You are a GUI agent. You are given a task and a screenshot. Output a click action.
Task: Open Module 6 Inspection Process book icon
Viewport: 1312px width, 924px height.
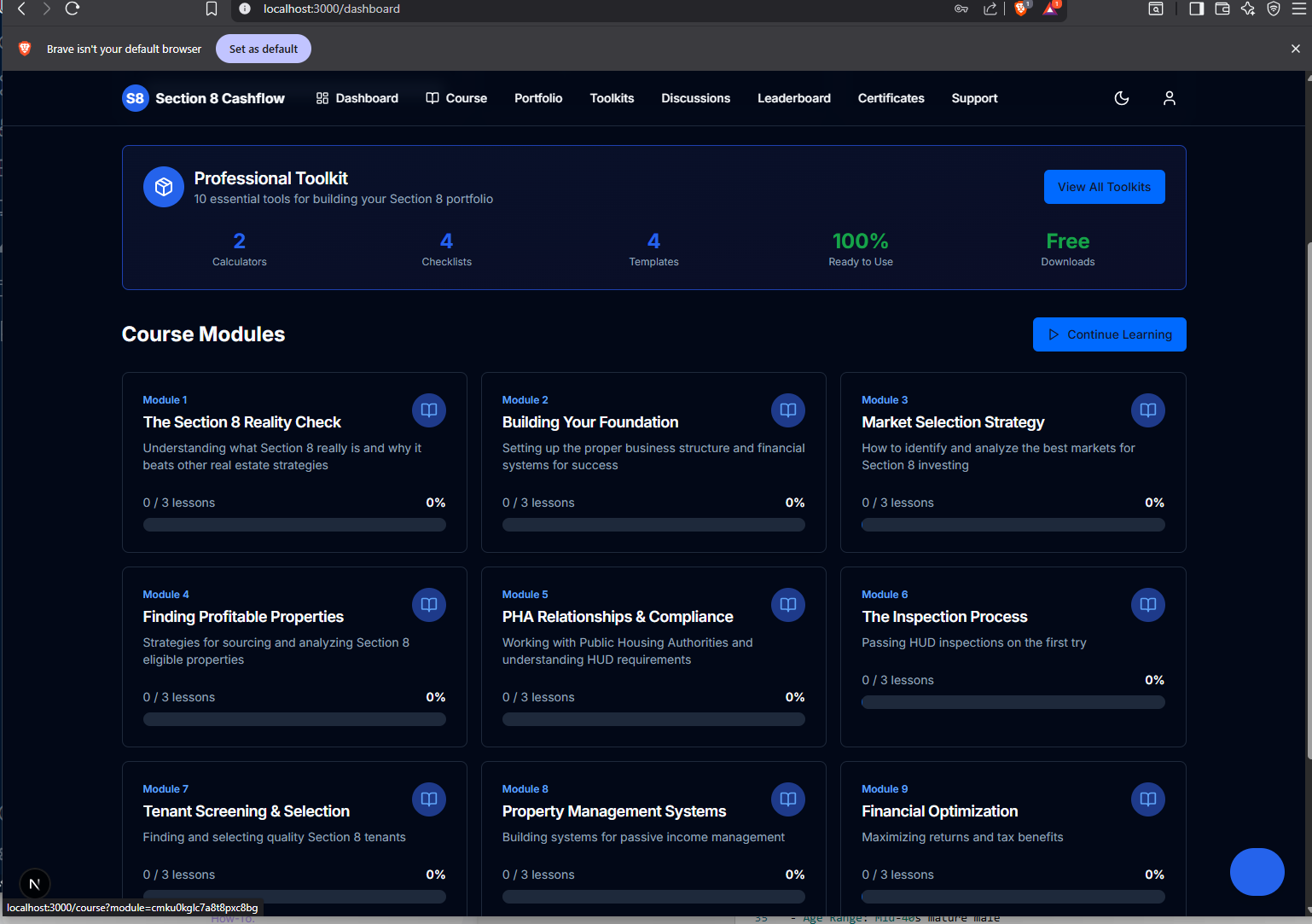1147,605
